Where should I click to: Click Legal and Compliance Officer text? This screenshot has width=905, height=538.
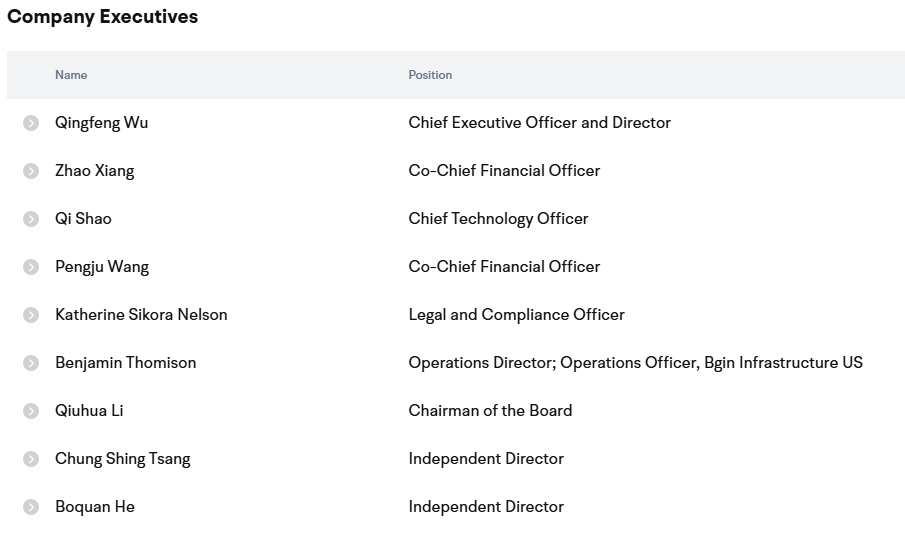[516, 315]
